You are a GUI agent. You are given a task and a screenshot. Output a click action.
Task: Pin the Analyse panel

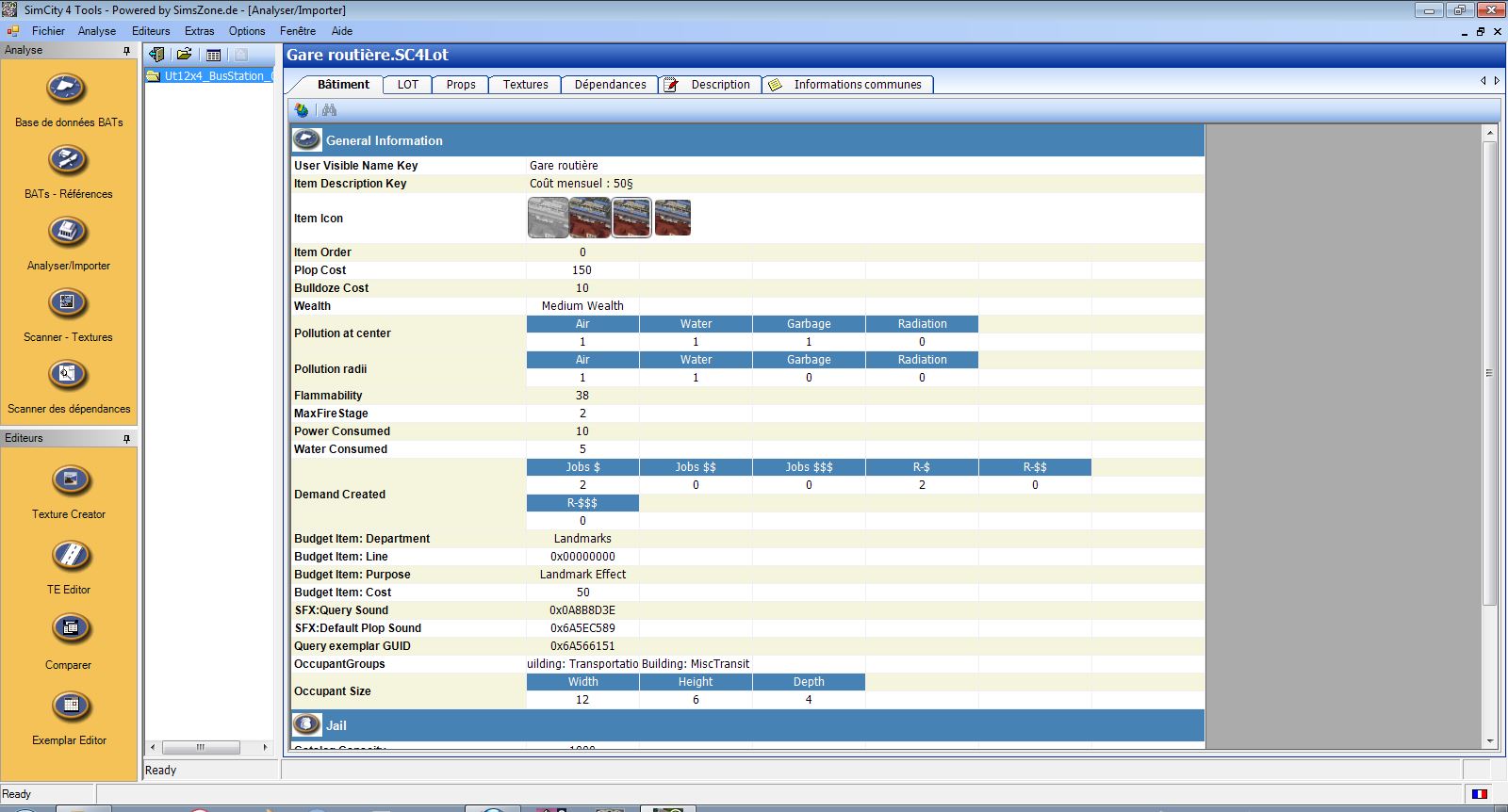coord(126,51)
